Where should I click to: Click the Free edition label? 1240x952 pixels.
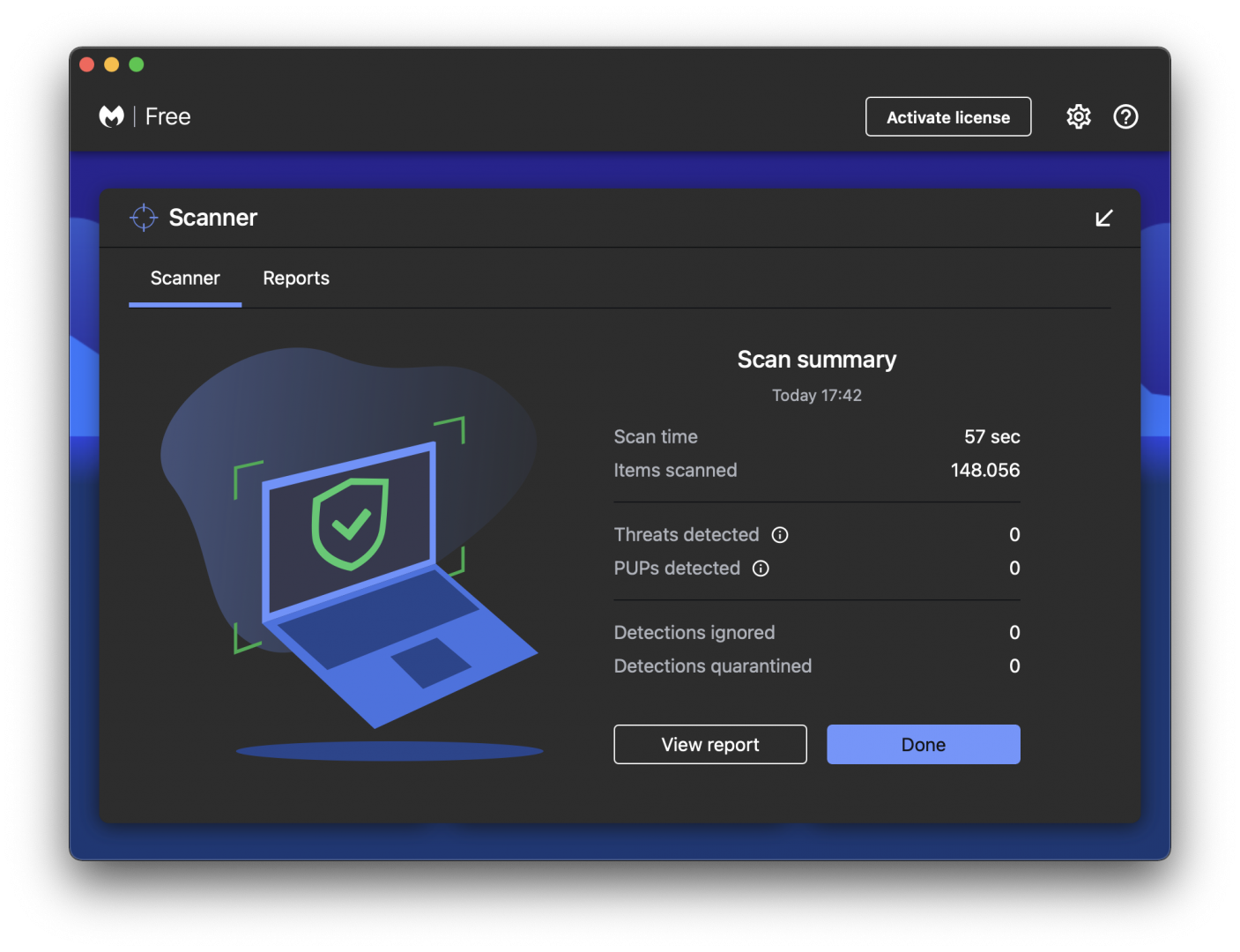[167, 116]
